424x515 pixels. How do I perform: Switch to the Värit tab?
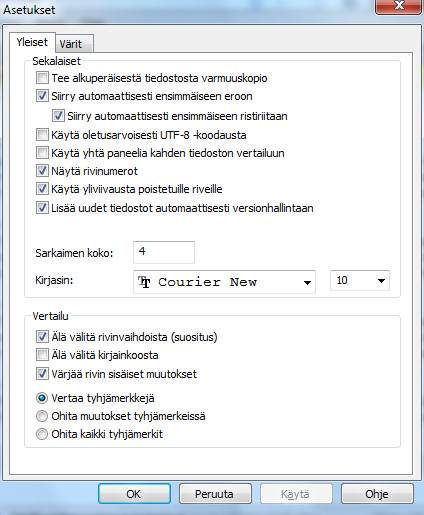tap(74, 44)
